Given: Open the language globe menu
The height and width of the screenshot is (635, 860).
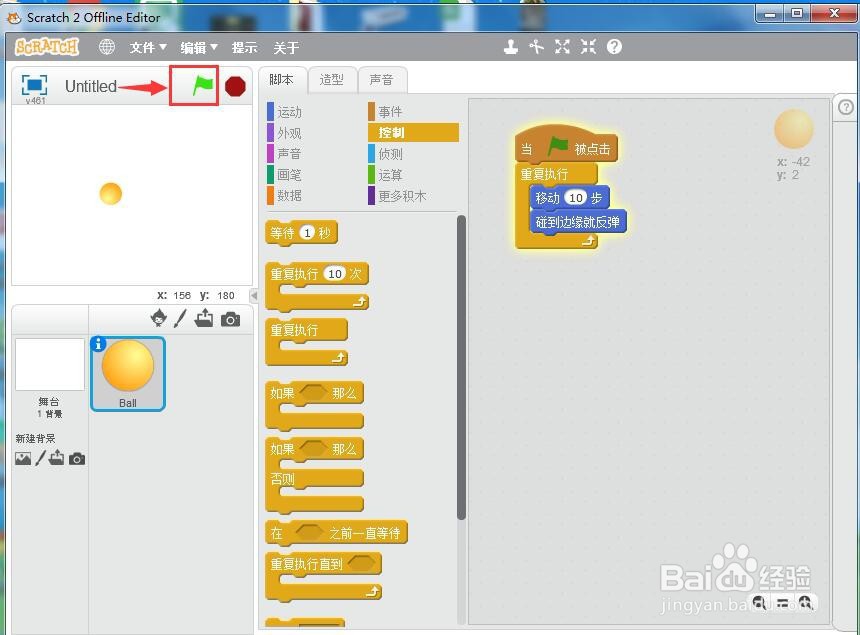Looking at the screenshot, I should point(106,47).
